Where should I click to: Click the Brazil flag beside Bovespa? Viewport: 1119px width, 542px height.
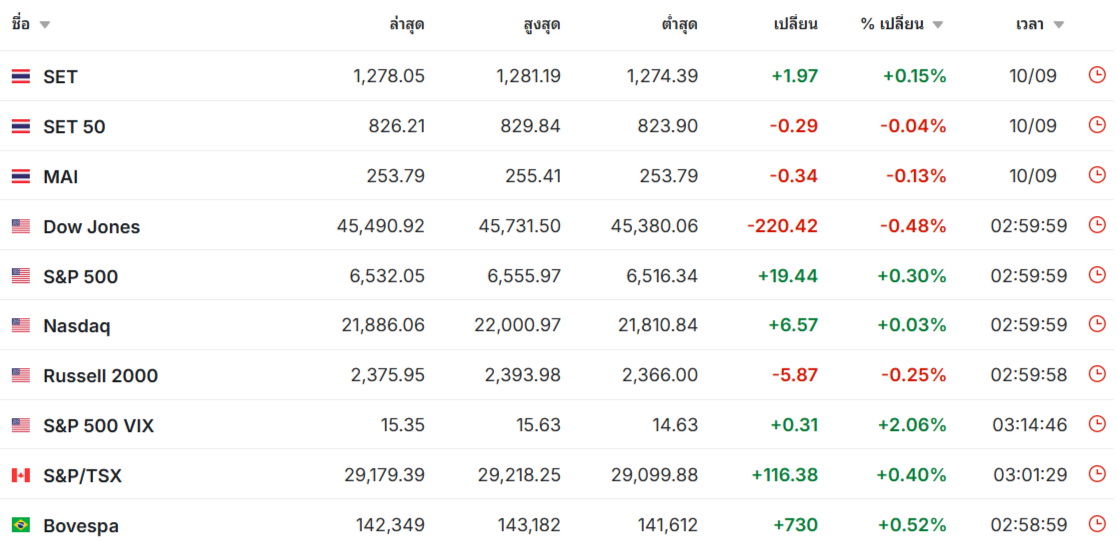[21, 526]
